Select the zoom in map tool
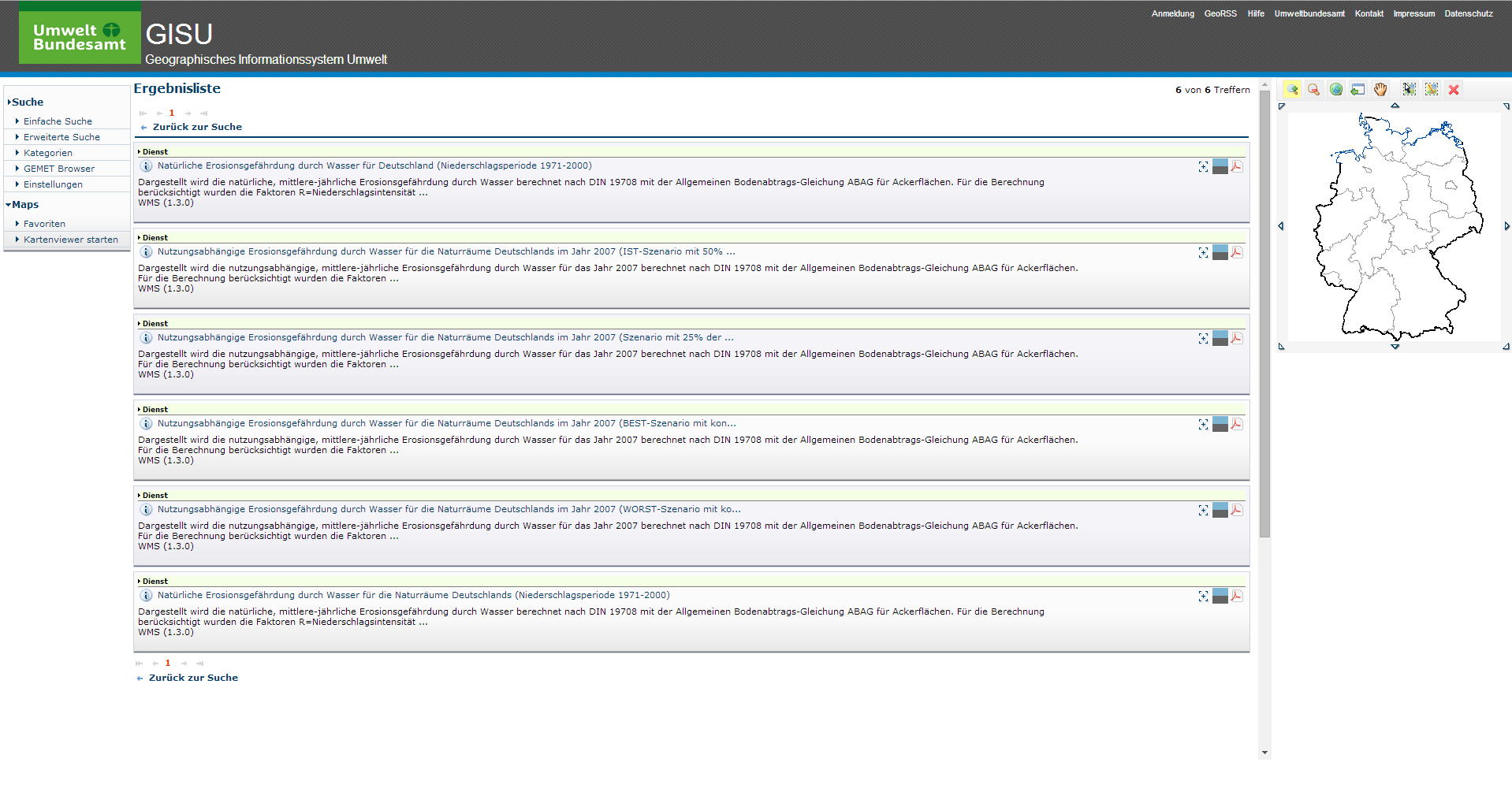Viewport: 1512px width, 803px height. pos(1292,90)
